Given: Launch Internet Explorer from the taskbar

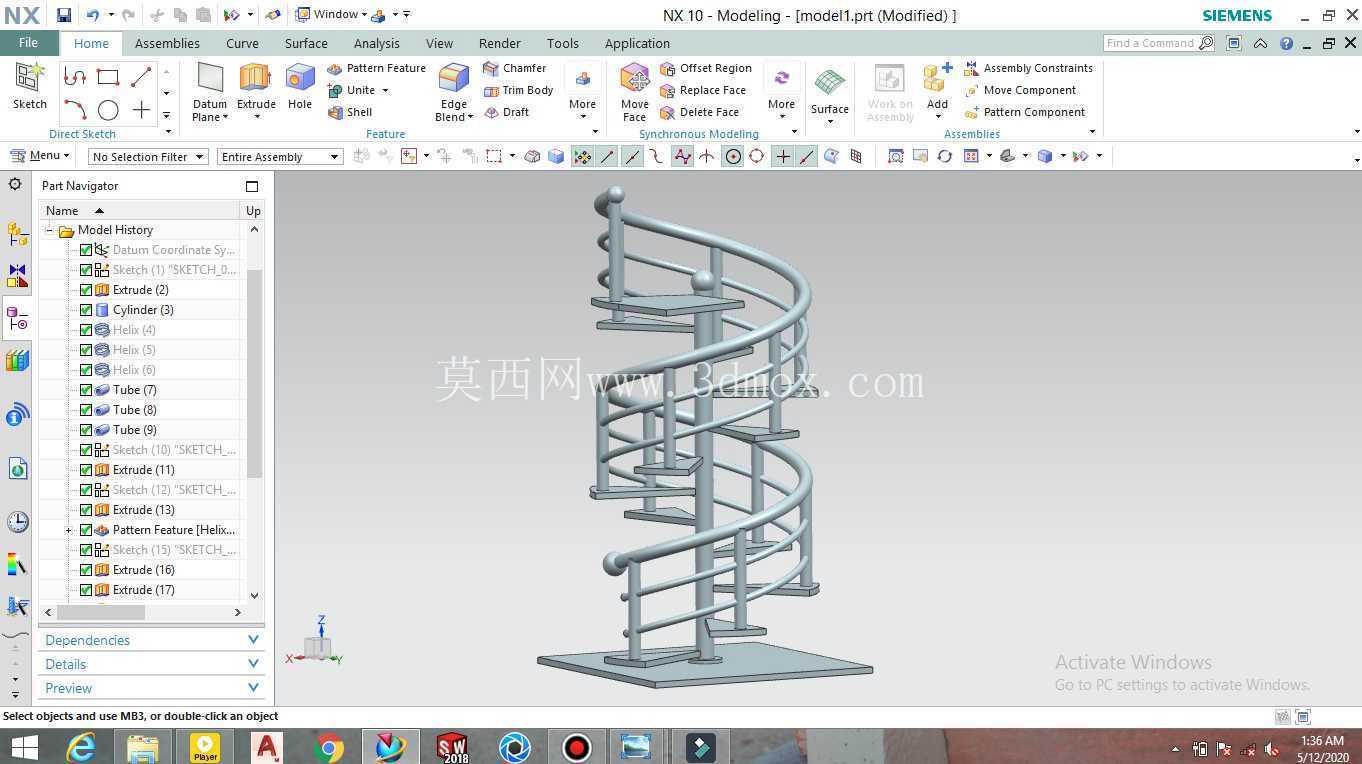Looking at the screenshot, I should tap(81, 747).
